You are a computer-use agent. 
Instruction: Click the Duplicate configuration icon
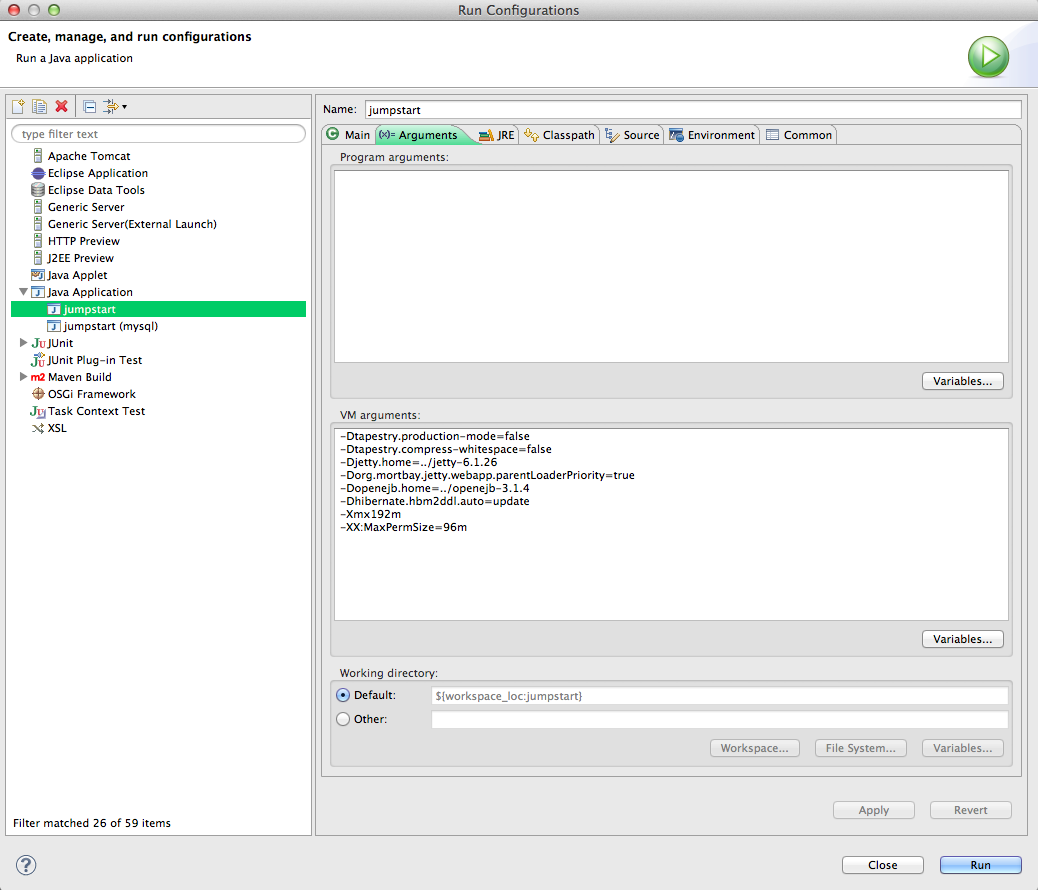tap(40, 106)
